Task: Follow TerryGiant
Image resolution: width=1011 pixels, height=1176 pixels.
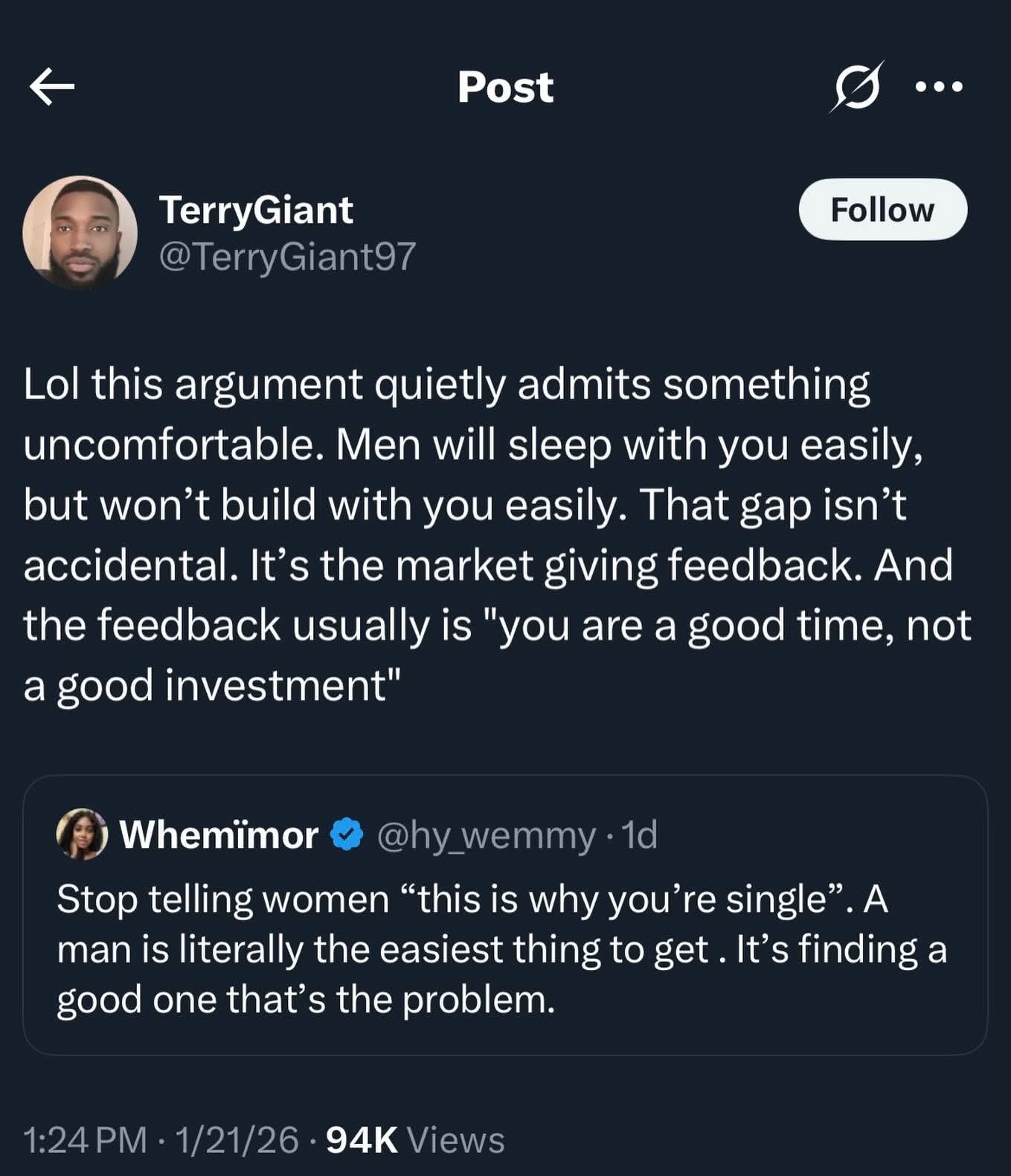Action: coord(882,210)
